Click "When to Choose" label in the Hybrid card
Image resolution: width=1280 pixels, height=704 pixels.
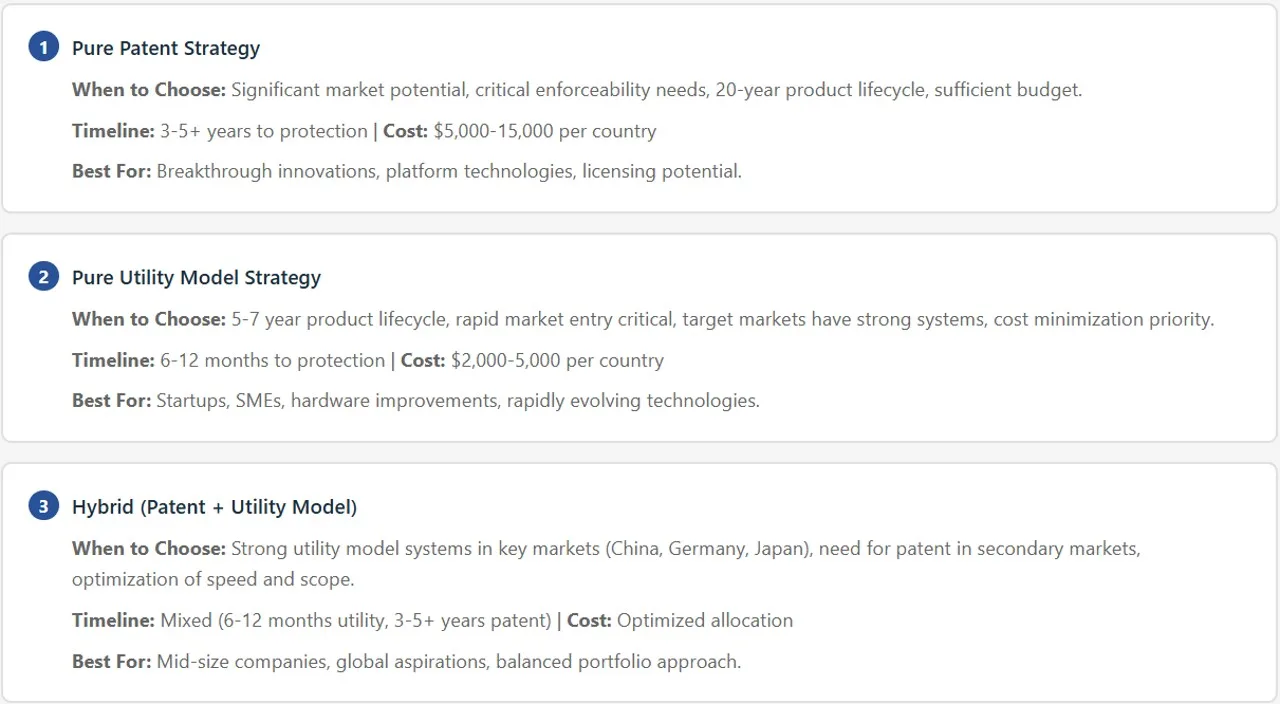[149, 549]
